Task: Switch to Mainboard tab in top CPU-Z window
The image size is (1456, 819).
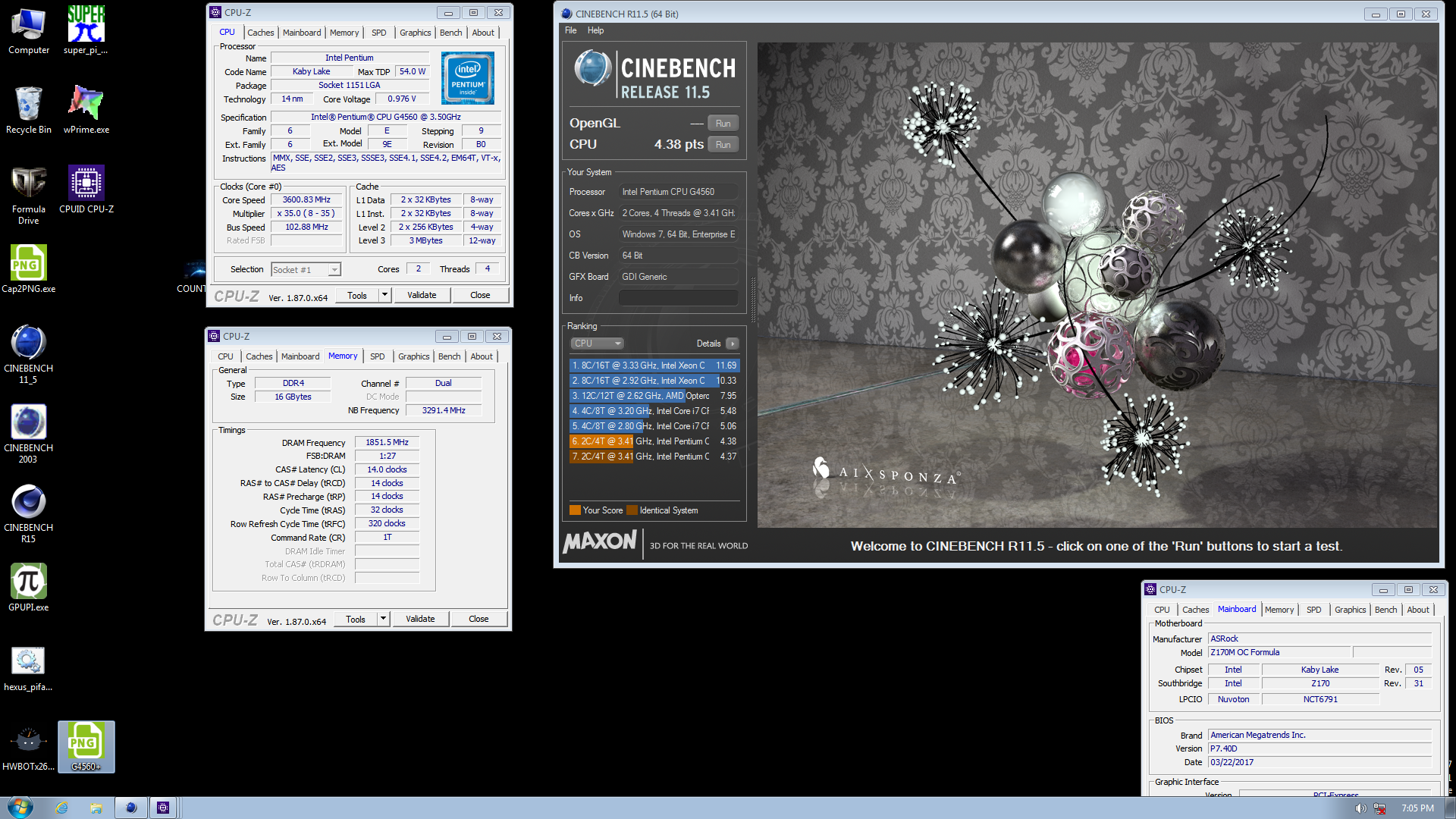Action: 302,33
